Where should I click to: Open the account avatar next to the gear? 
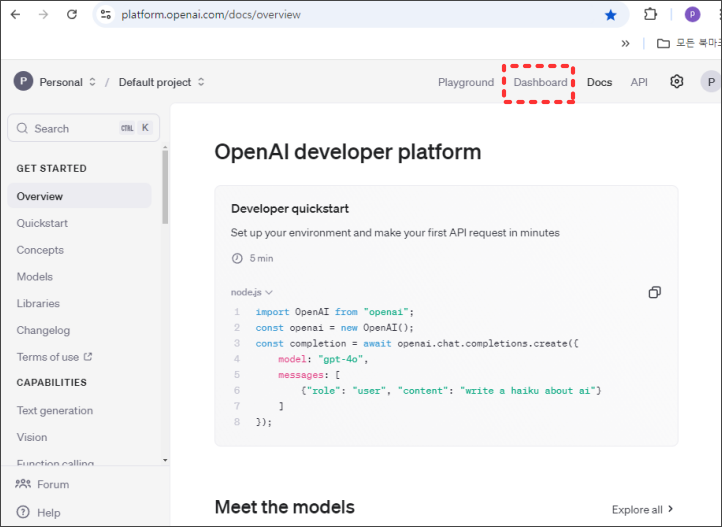[x=711, y=82]
